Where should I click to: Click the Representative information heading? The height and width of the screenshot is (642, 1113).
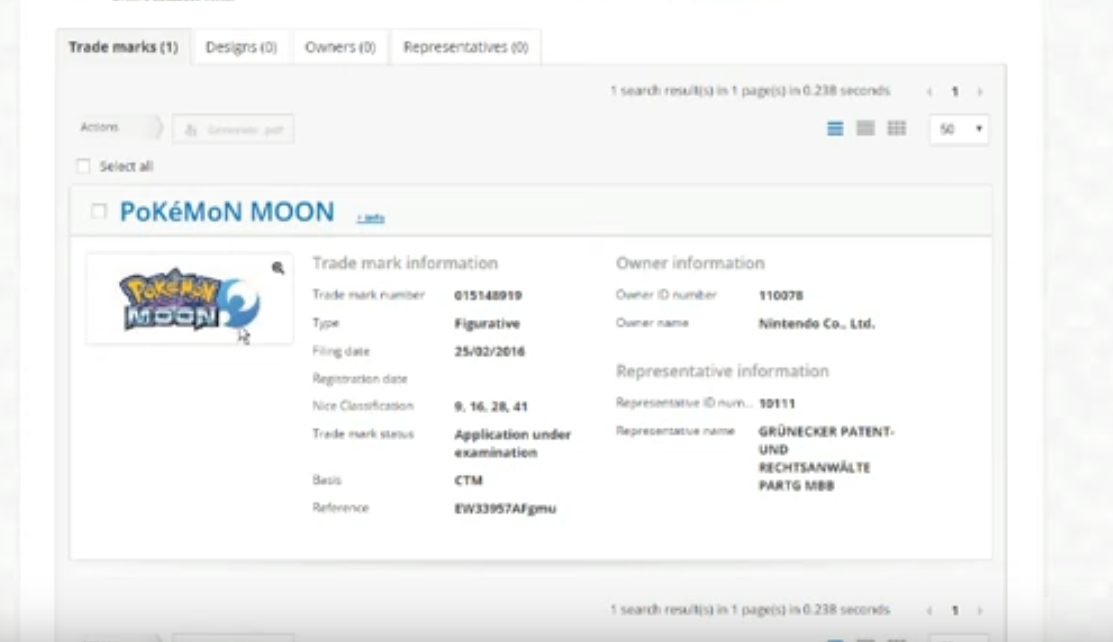[722, 371]
